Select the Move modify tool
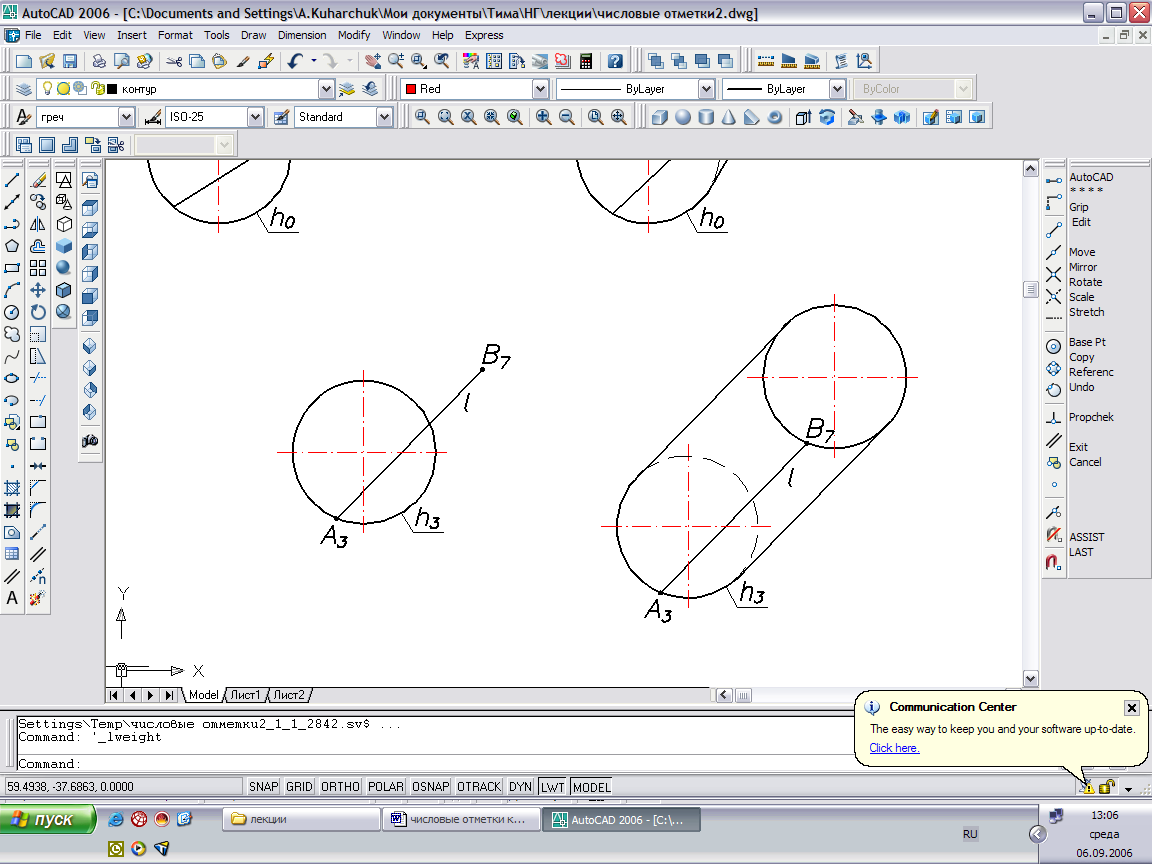The image size is (1152, 864). tap(38, 290)
